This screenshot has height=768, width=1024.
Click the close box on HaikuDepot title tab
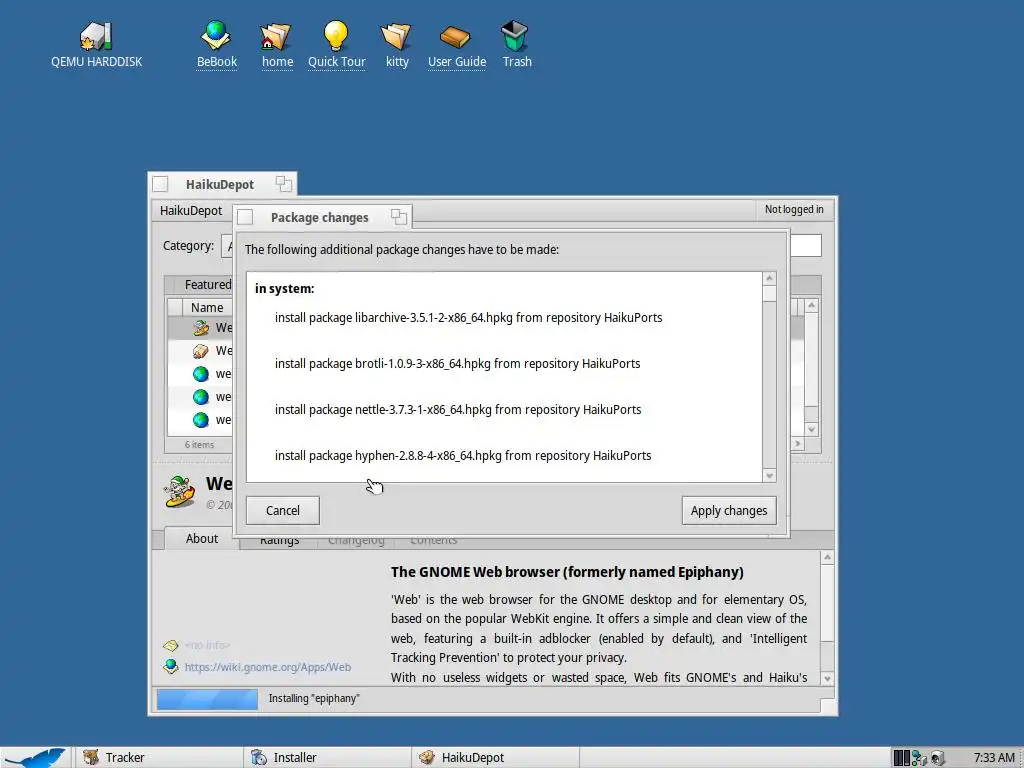point(160,184)
